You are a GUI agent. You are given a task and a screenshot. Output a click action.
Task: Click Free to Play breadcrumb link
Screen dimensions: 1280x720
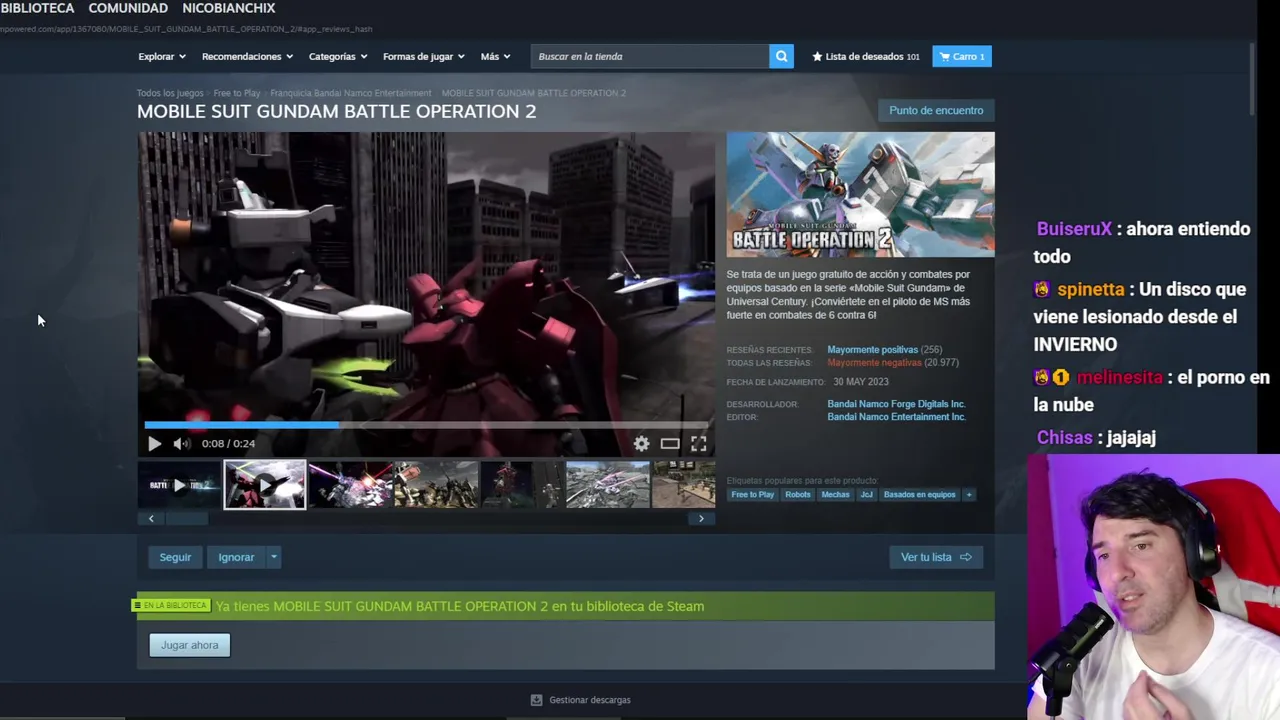pyautogui.click(x=237, y=93)
